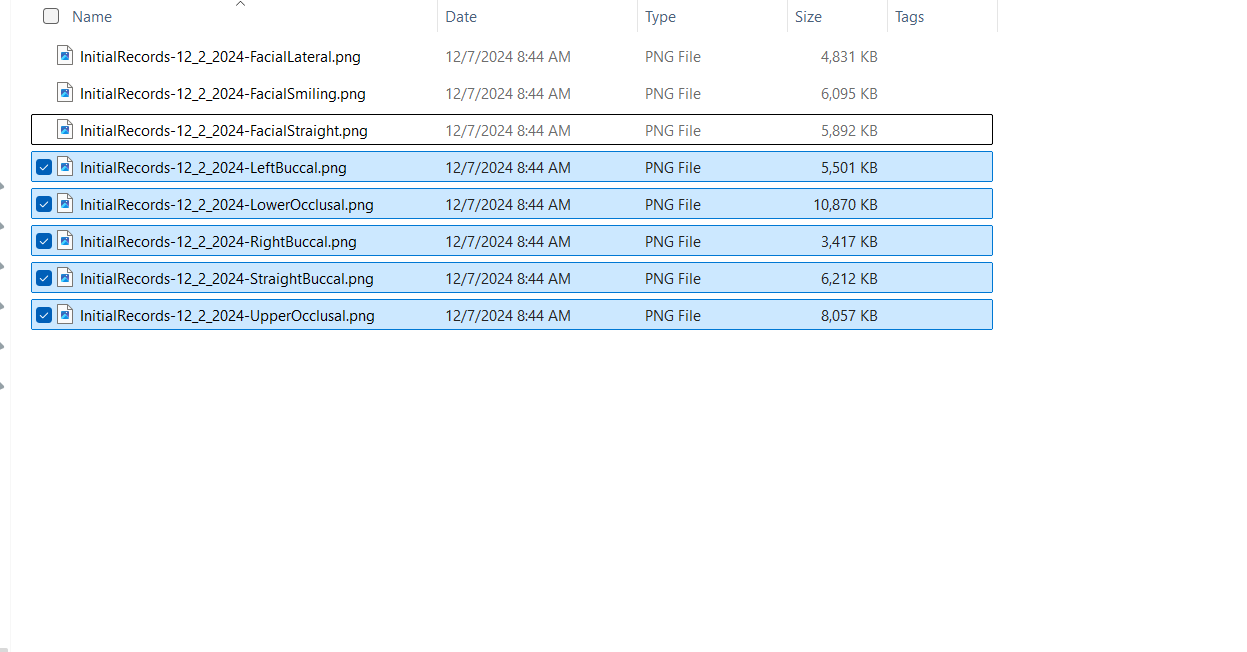Click the date of LowerOcclusal.png
This screenshot has height=652, width=1247.
(x=508, y=205)
